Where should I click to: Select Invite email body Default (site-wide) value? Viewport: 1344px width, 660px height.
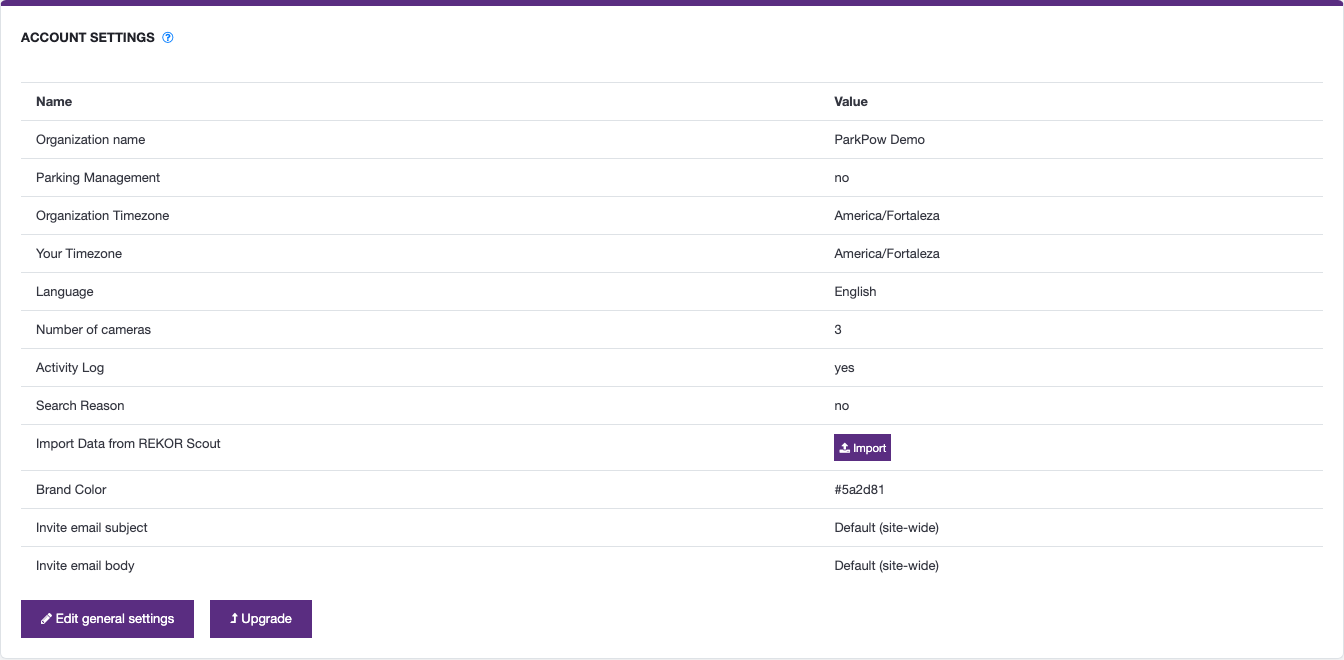[x=886, y=566]
